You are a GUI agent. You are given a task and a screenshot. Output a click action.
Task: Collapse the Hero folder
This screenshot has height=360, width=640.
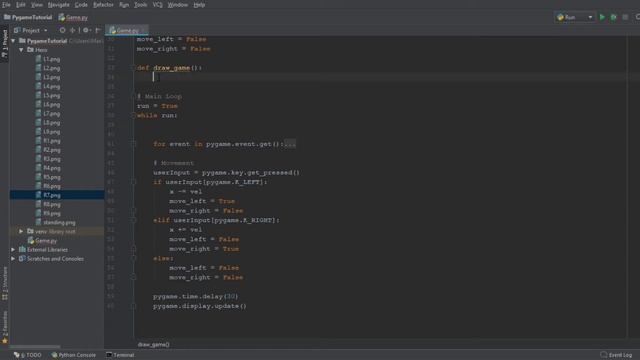21,50
